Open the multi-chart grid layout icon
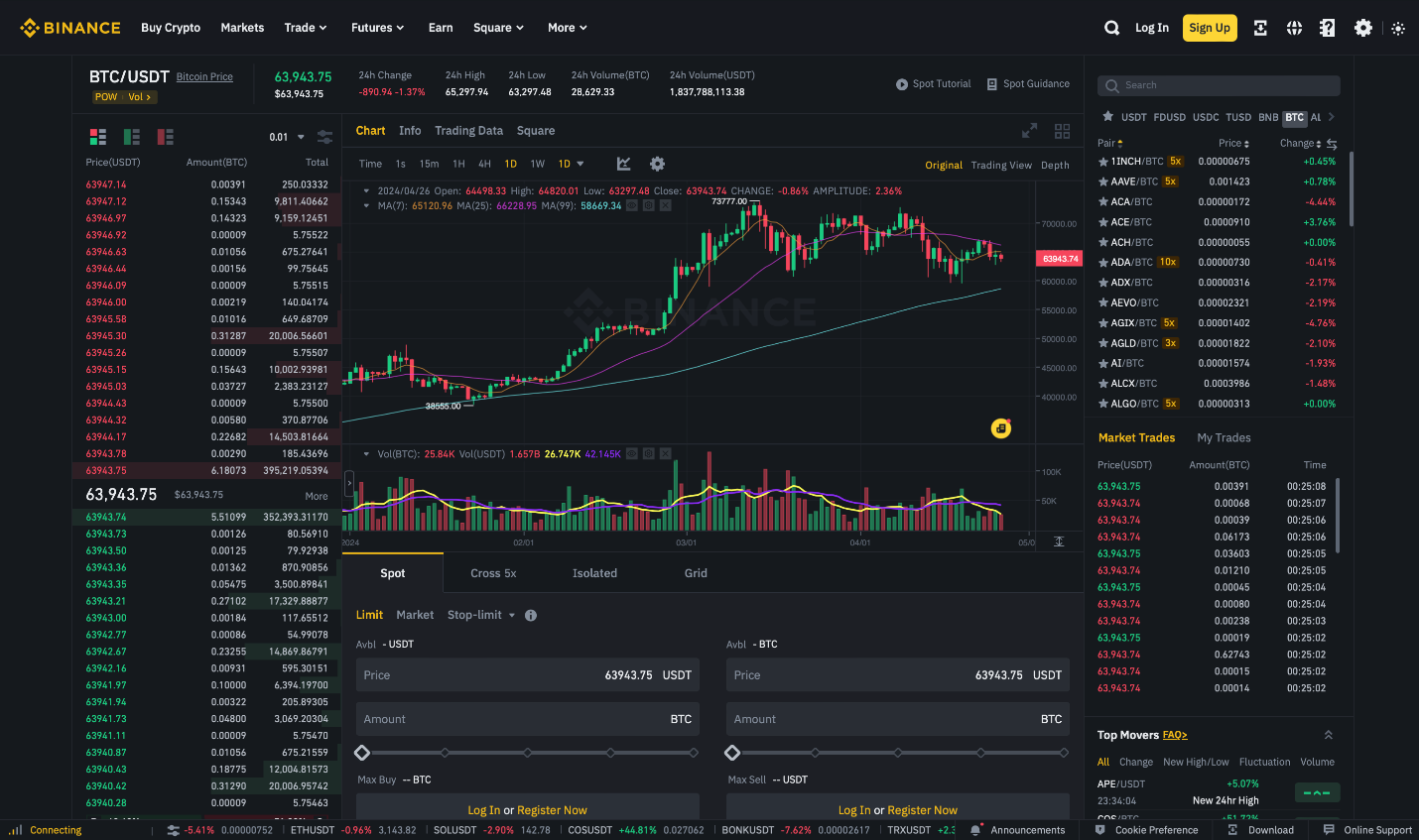This screenshot has height=840, width=1419. 1063,131
